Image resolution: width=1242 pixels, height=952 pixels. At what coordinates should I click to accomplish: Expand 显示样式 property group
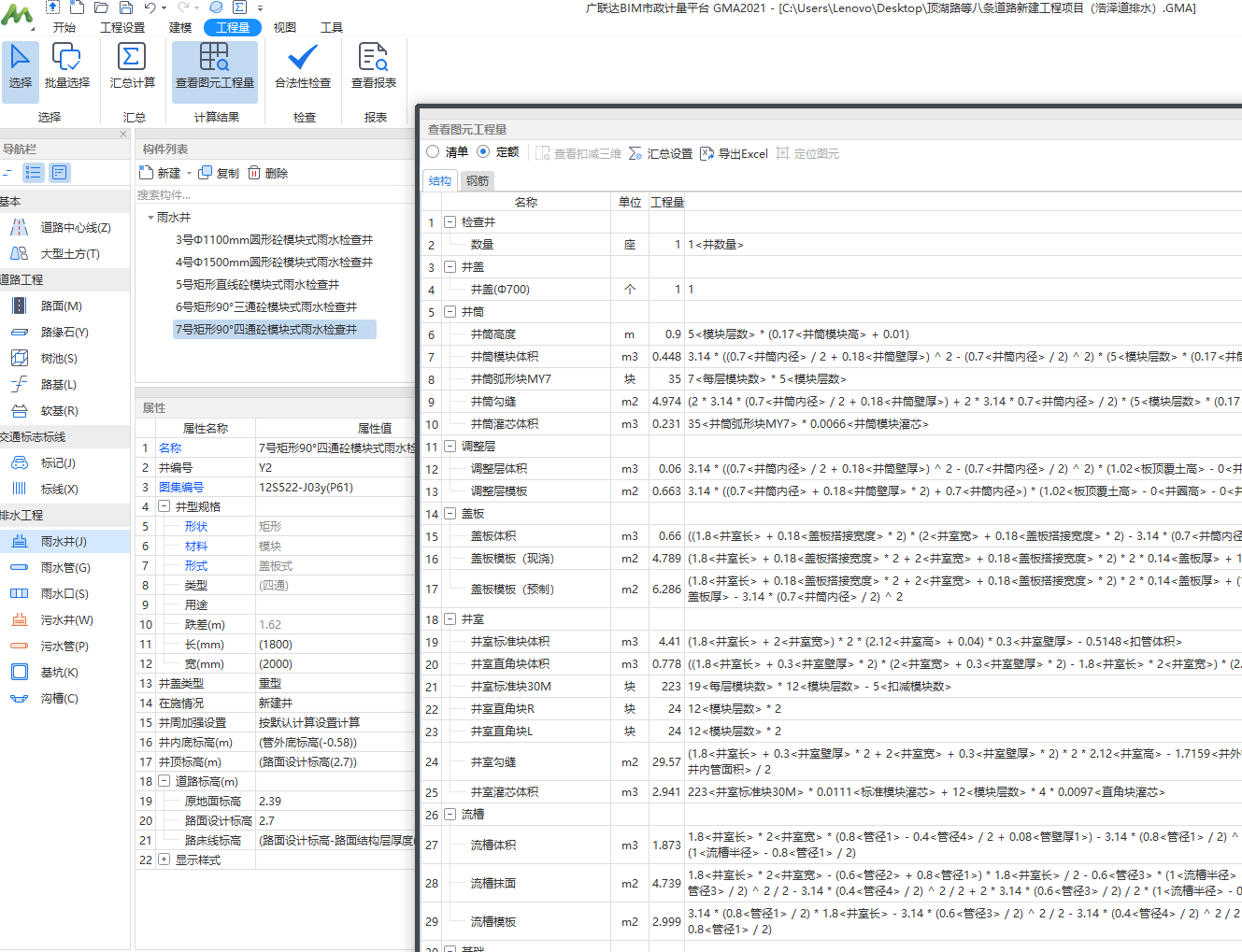(164, 860)
